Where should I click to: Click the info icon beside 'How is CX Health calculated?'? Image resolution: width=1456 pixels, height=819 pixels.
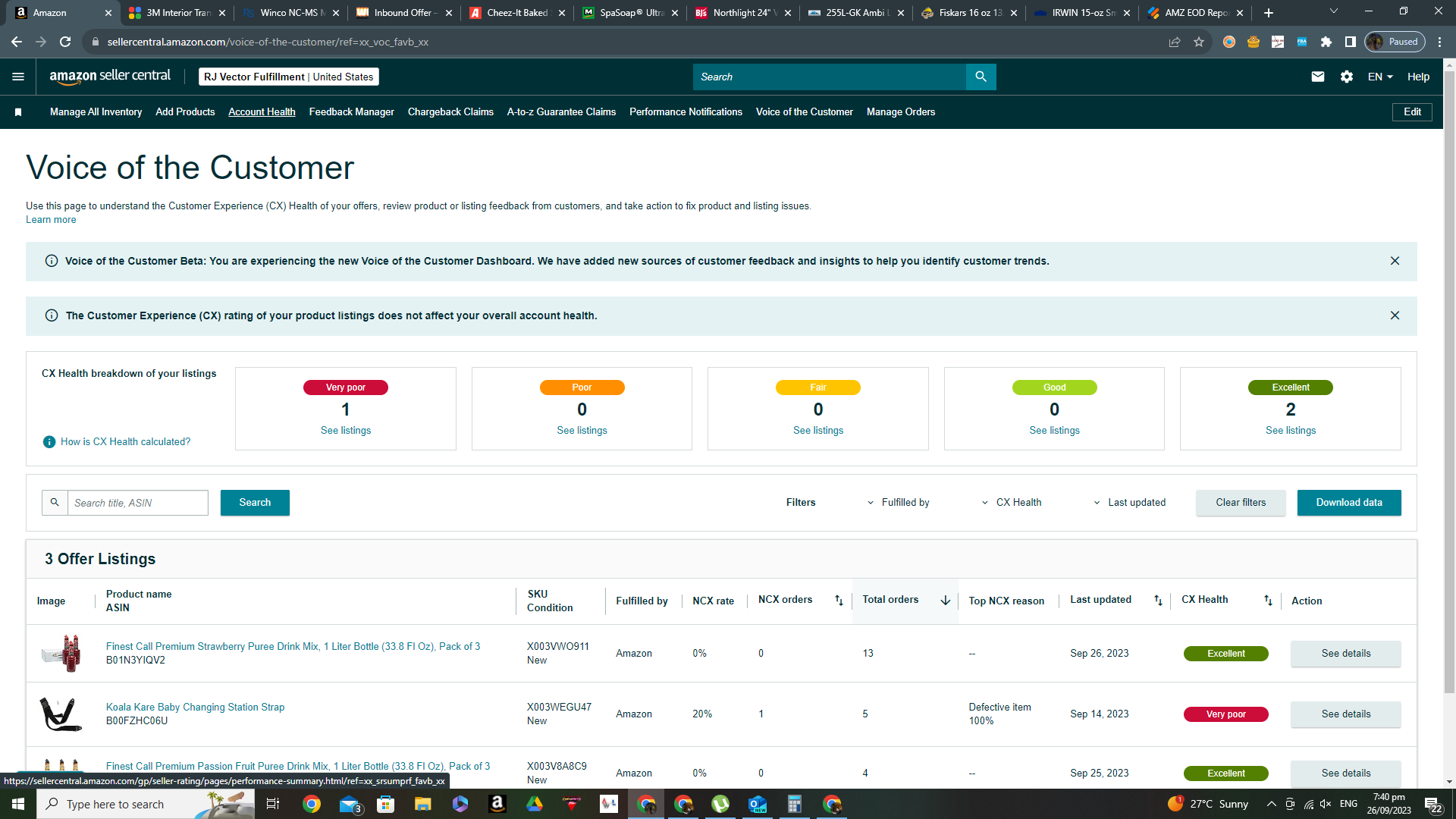coord(49,442)
